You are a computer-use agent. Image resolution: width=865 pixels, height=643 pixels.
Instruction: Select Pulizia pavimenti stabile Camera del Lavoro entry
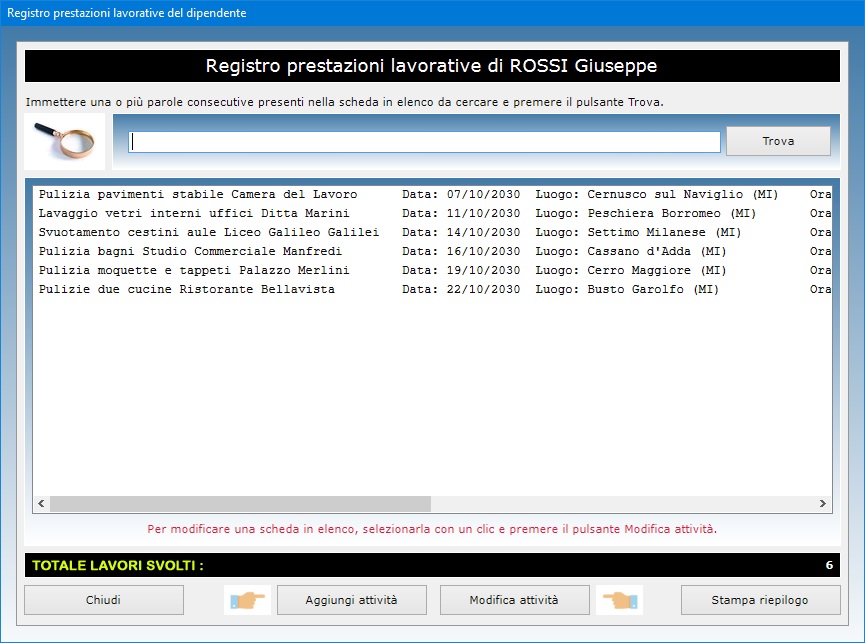coord(198,194)
